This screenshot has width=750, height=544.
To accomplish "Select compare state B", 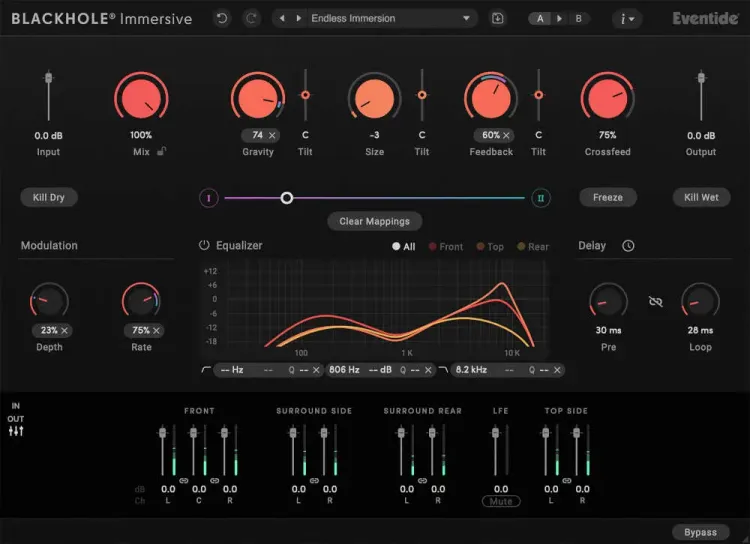I will [x=578, y=19].
